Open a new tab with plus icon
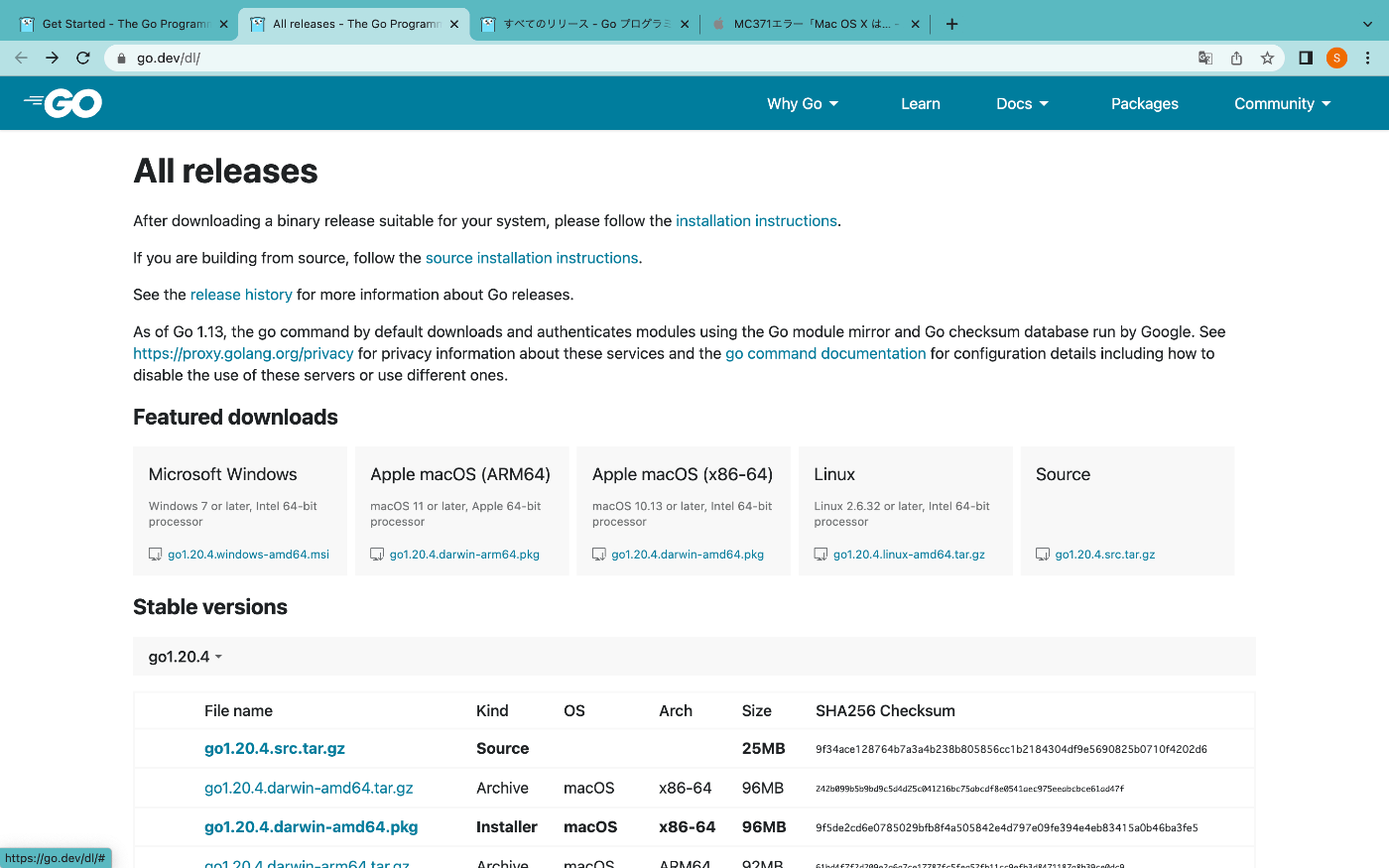This screenshot has width=1389, height=868. point(951,24)
